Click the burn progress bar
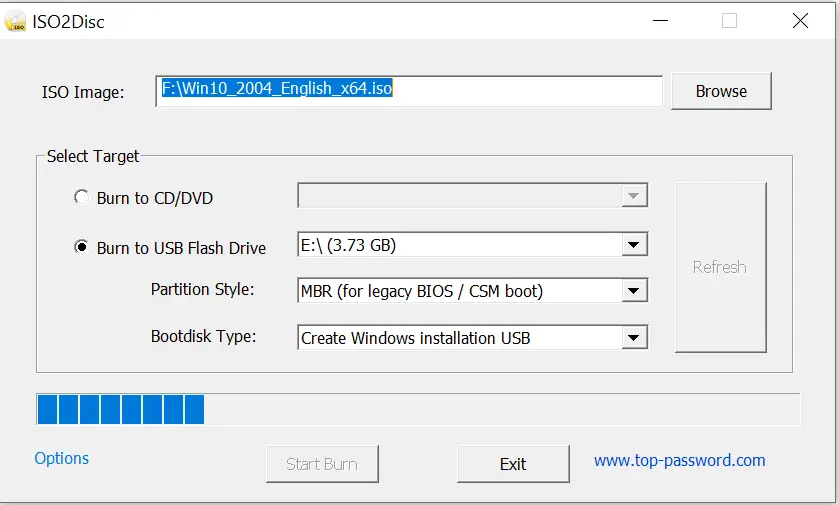This screenshot has height=505, width=839. click(418, 409)
